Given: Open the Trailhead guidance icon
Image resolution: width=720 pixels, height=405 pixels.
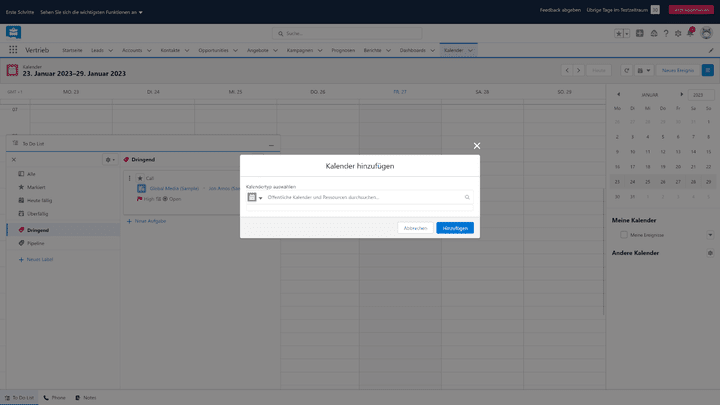Looking at the screenshot, I should pyautogui.click(x=653, y=34).
